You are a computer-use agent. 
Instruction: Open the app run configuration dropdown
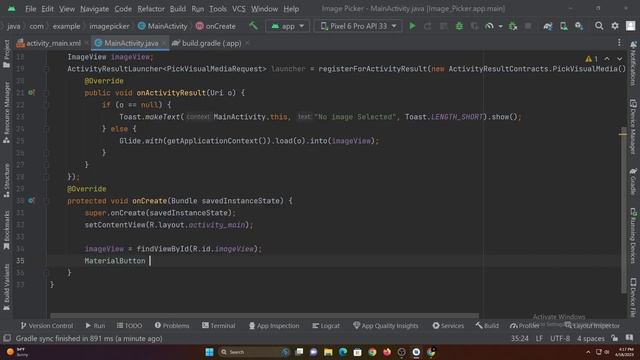click(287, 26)
